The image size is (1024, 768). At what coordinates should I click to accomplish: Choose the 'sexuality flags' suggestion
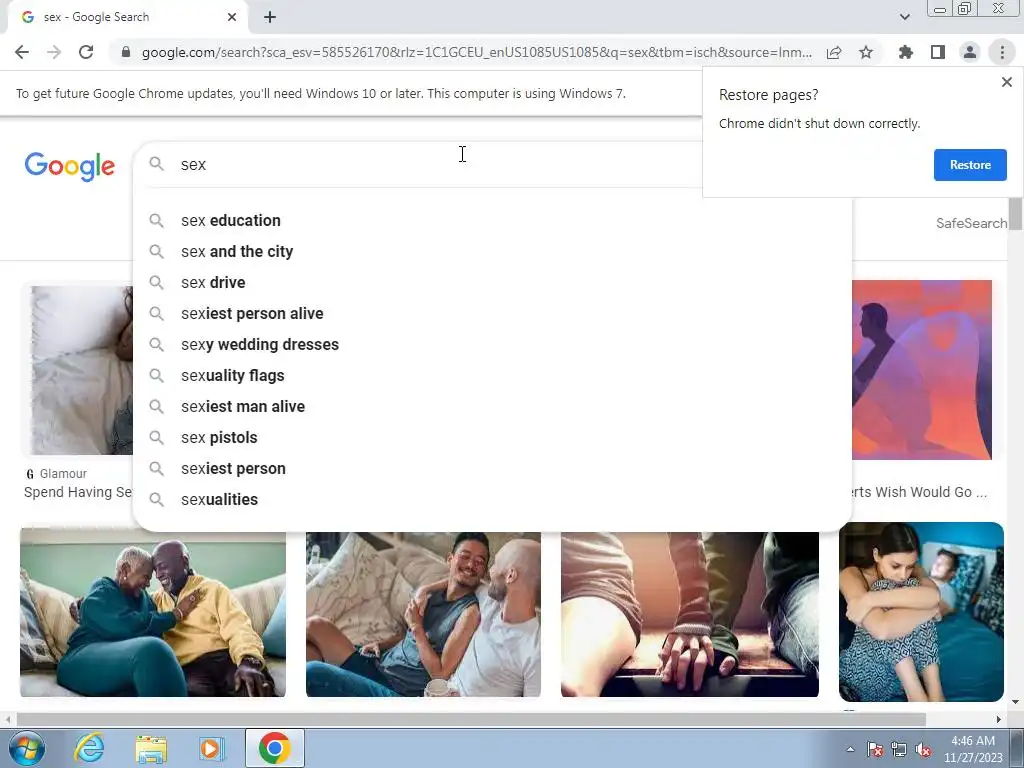pyautogui.click(x=492, y=376)
